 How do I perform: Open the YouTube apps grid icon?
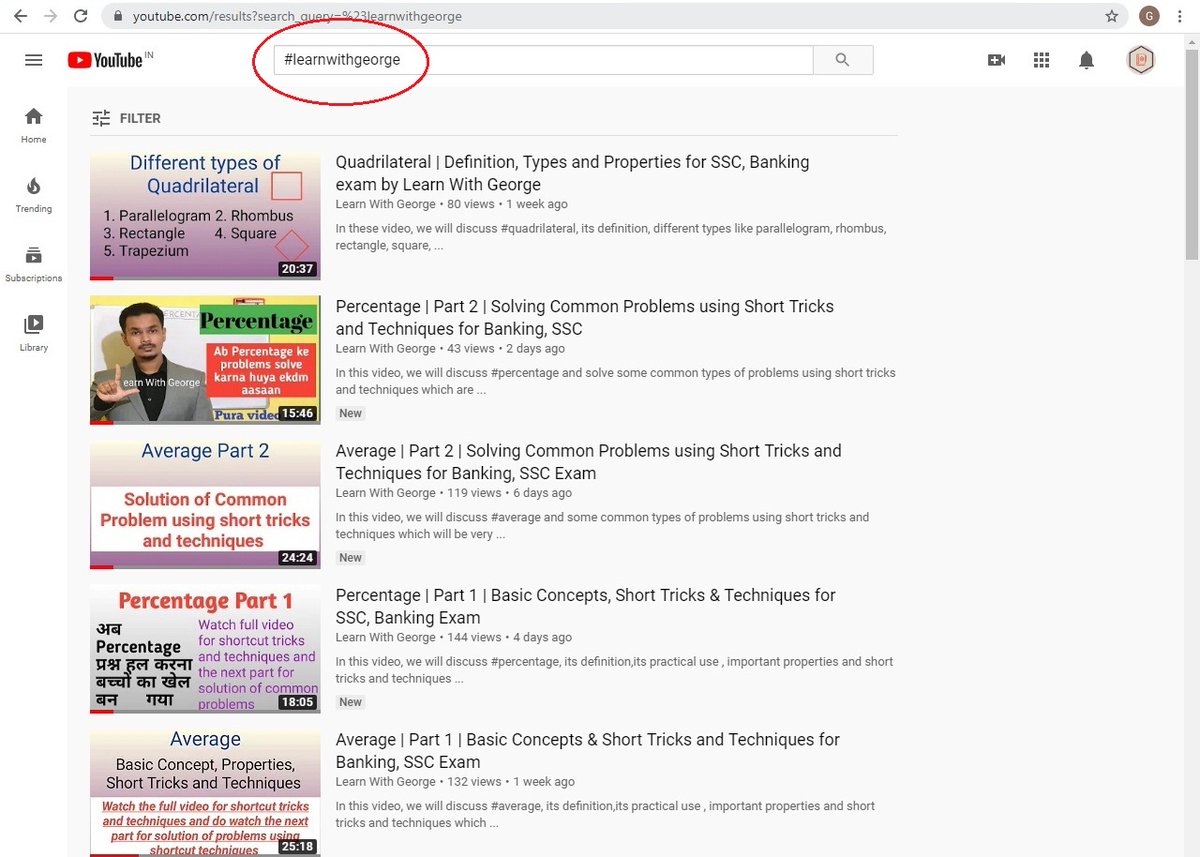click(1041, 60)
